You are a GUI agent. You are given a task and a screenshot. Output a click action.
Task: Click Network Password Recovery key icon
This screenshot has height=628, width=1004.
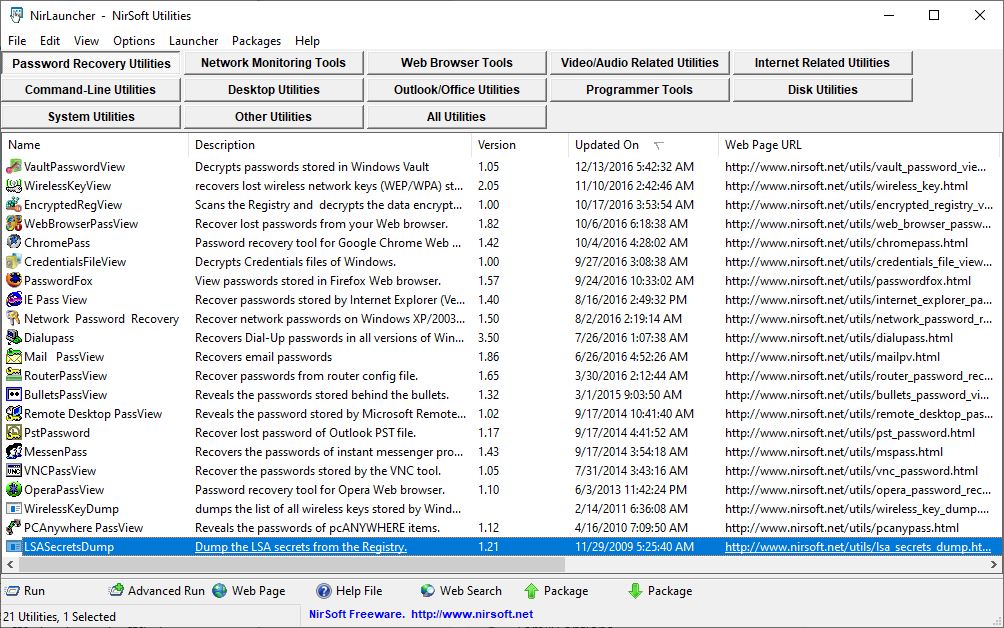click(13, 319)
